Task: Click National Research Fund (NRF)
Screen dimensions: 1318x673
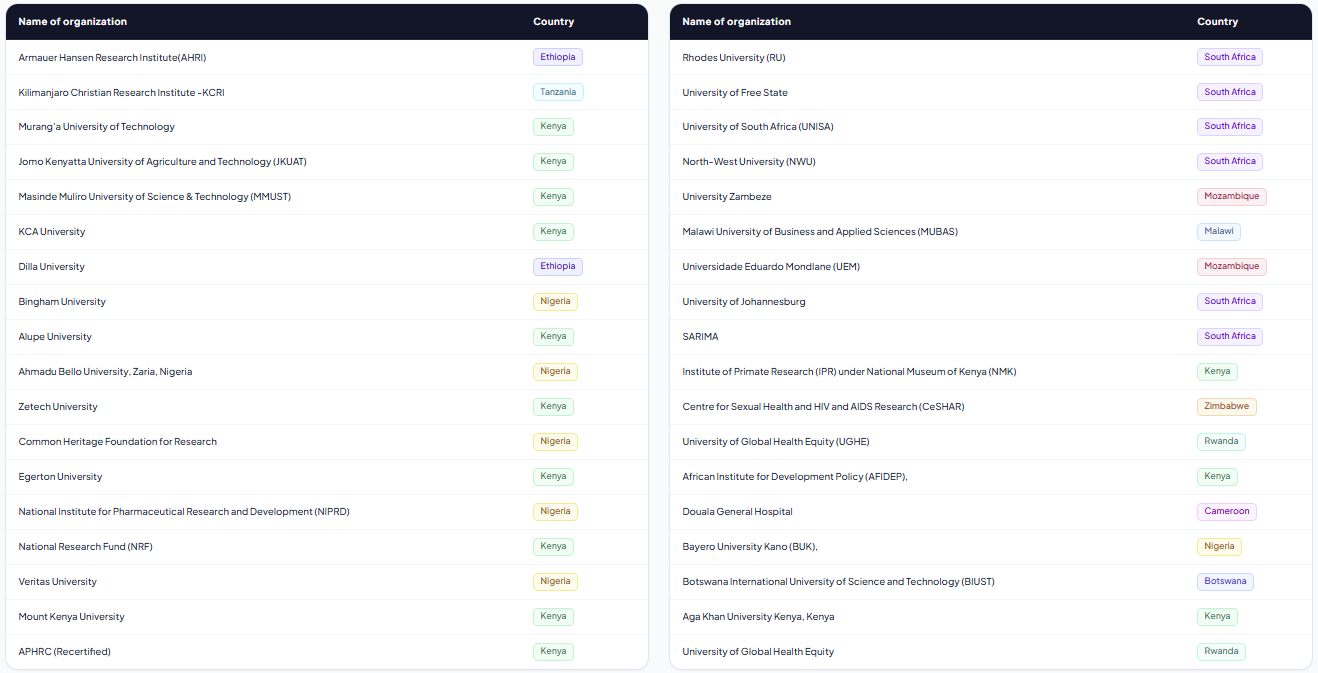Action: [x=85, y=547]
